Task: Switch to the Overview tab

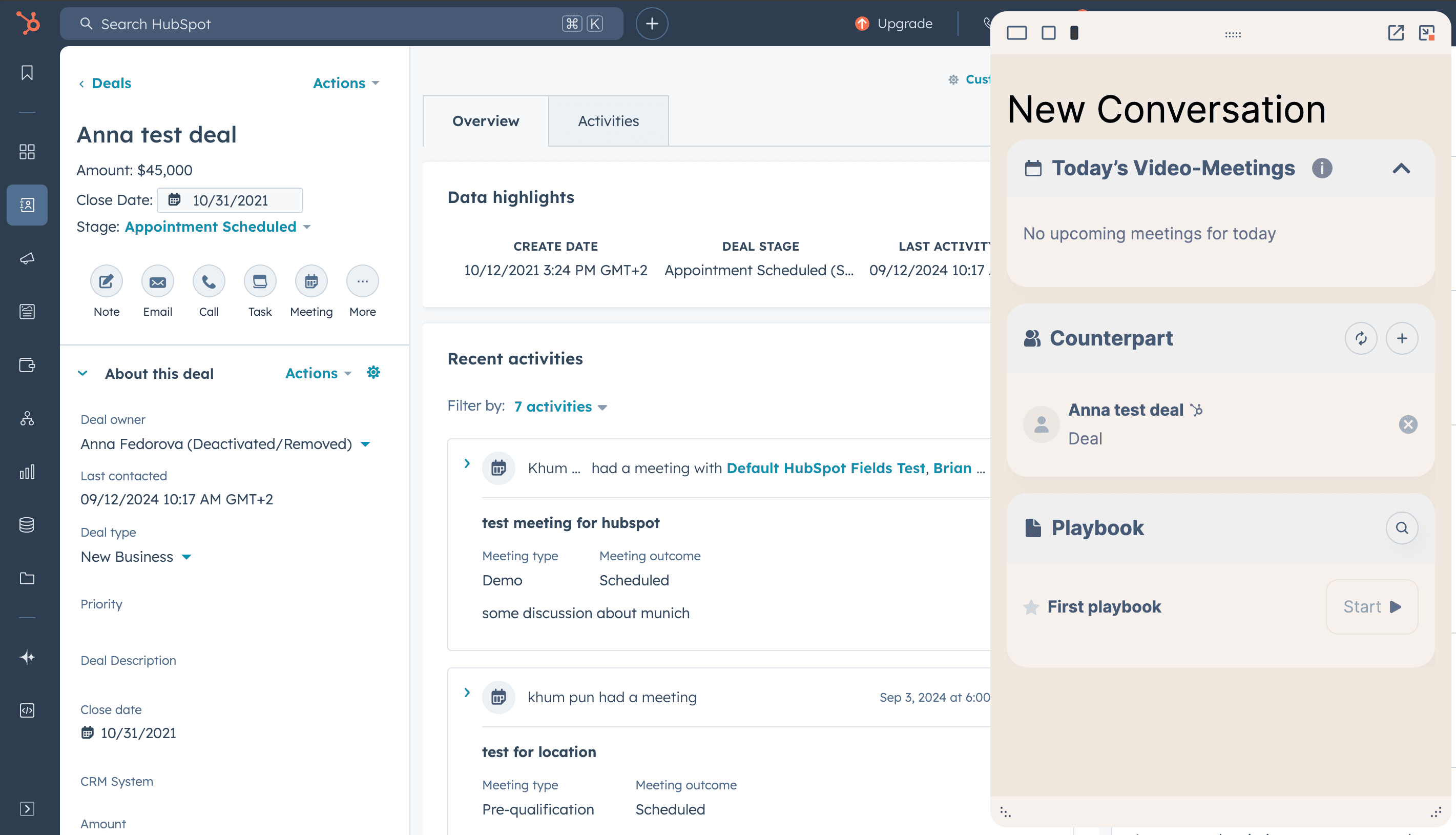Action: (485, 121)
